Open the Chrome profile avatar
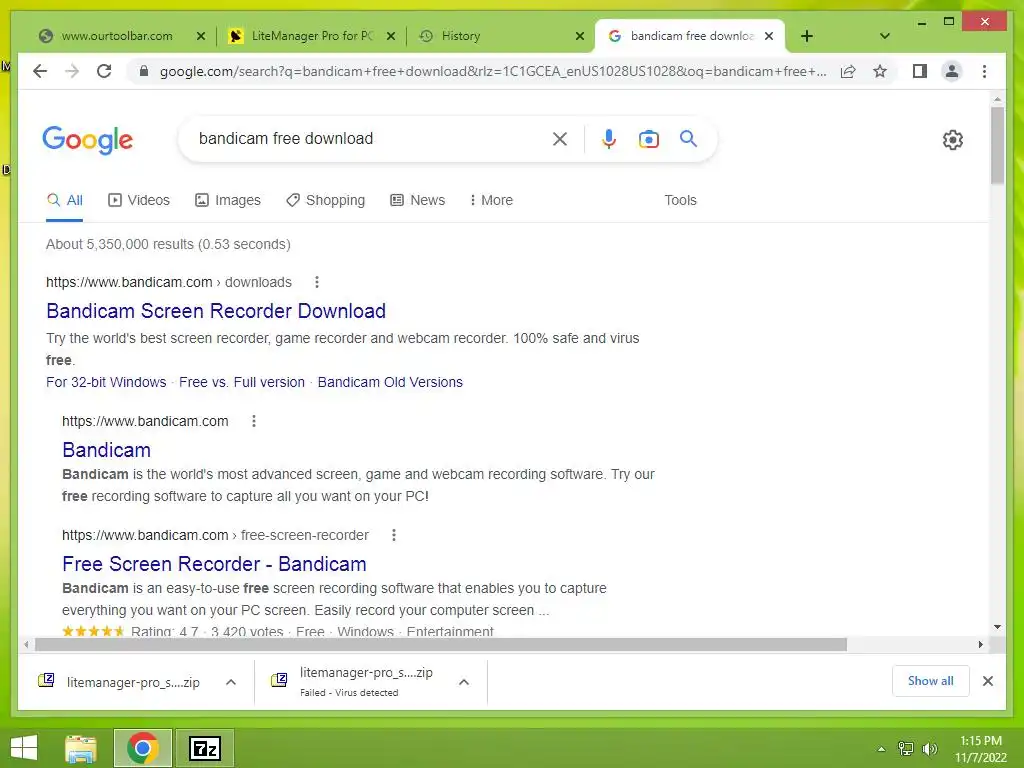1024x768 pixels. pyautogui.click(x=952, y=71)
